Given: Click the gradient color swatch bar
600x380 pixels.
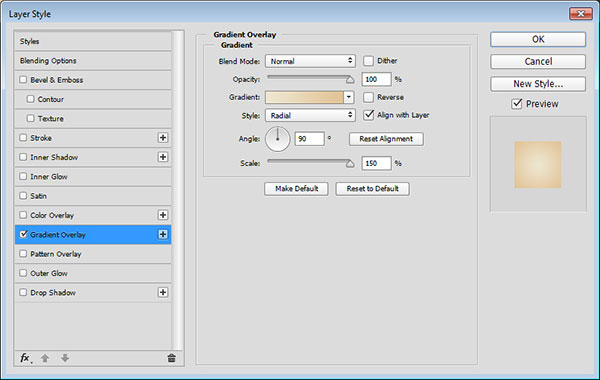Looking at the screenshot, I should tap(305, 97).
